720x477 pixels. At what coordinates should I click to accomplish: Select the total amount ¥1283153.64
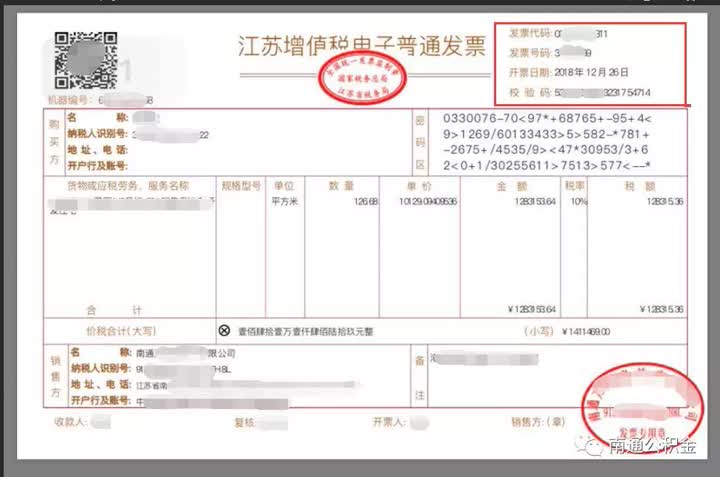point(532,309)
